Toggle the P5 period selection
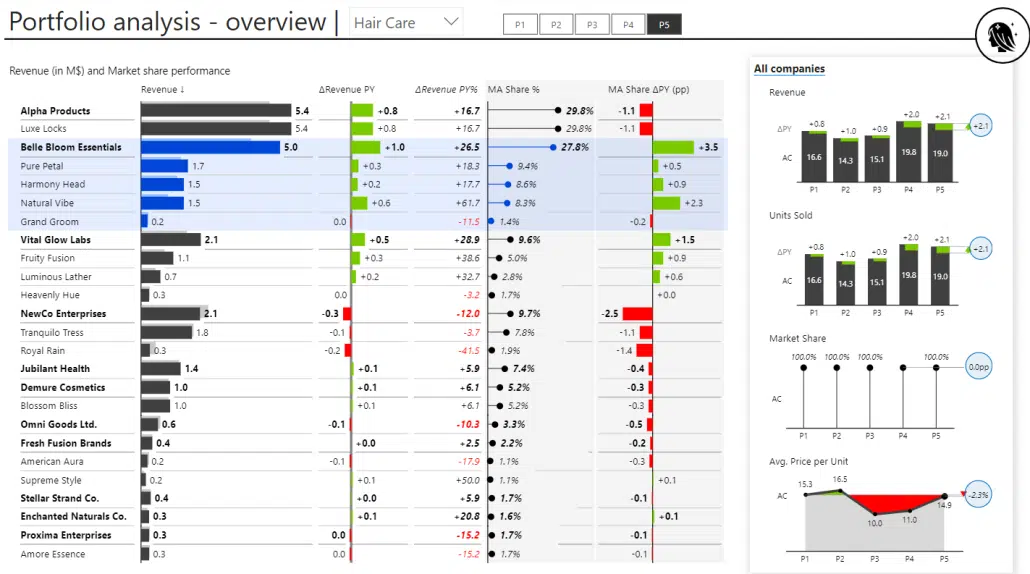1030x574 pixels. click(x=664, y=25)
